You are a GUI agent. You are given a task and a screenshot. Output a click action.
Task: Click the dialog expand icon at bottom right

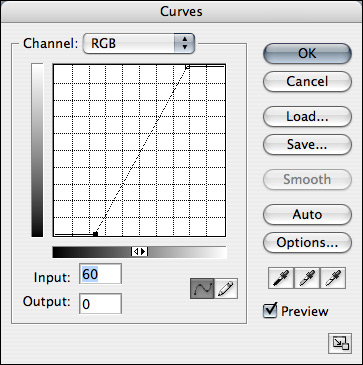[x=340, y=344]
